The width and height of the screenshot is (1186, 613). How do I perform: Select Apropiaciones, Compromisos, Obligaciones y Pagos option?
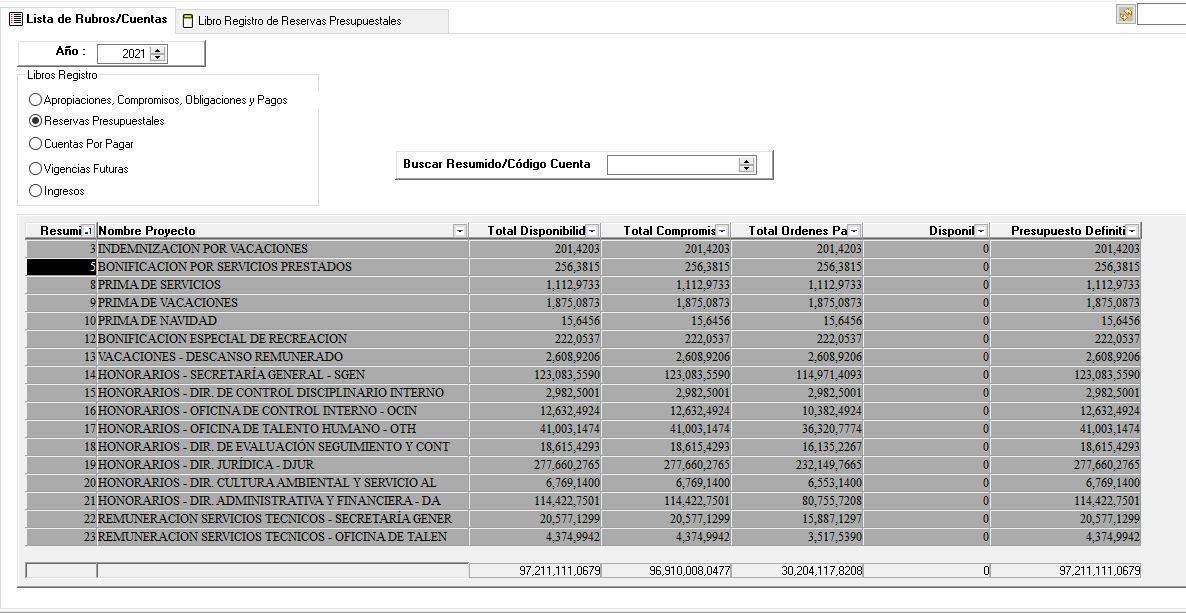[x=36, y=100]
